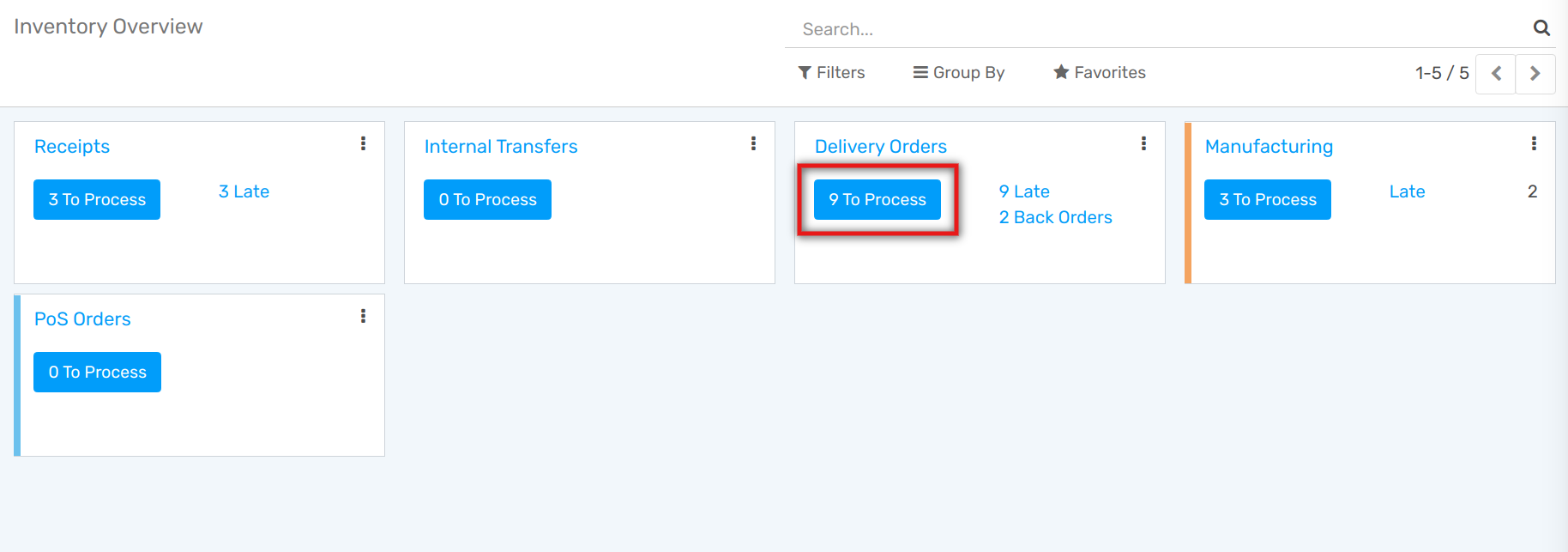Open the Manufacturing card three-dot menu
Screen dimensions: 1568x552
tap(1534, 143)
